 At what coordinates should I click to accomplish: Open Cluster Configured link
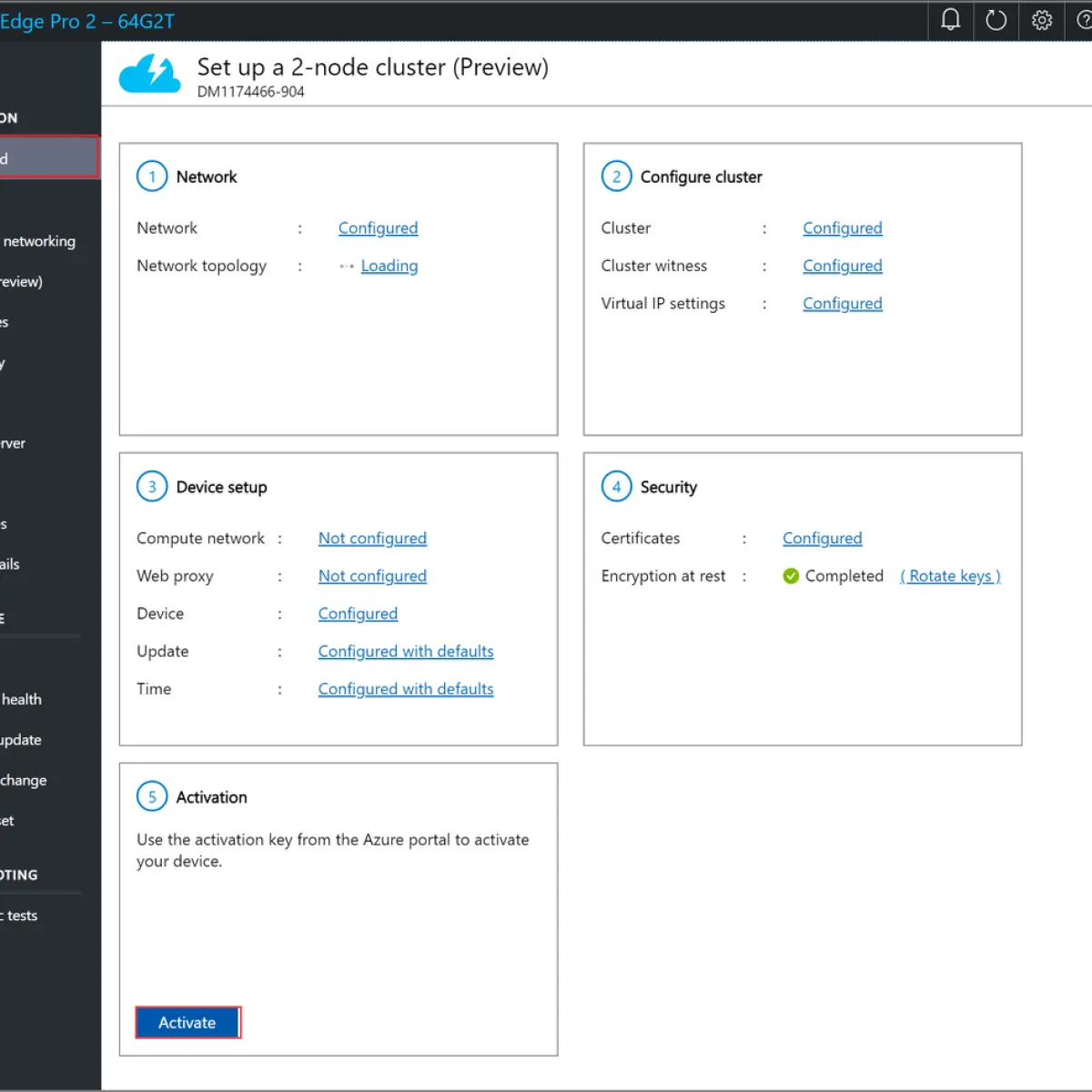[843, 228]
